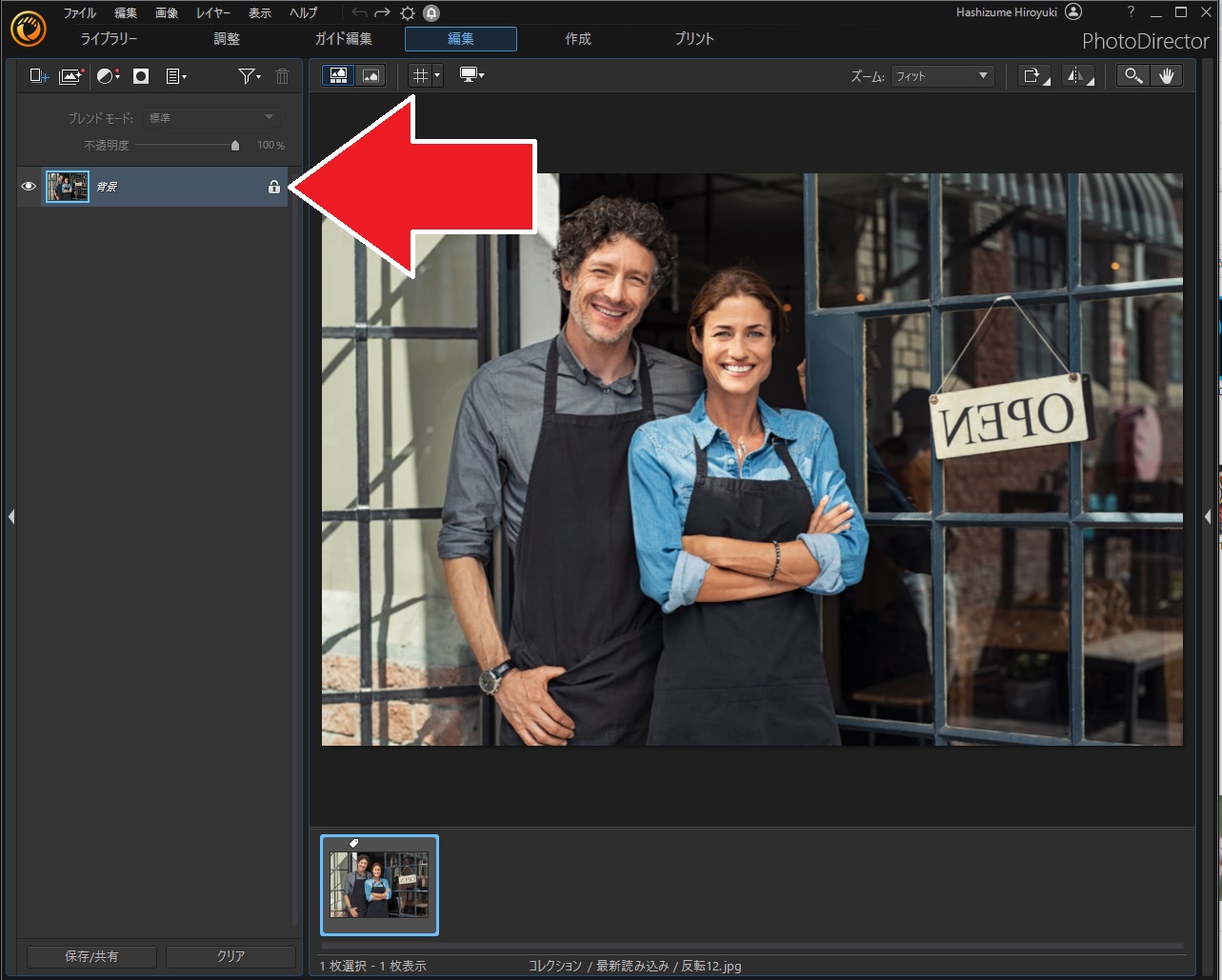The height and width of the screenshot is (980, 1222).
Task: Click the flip image icon
Action: (x=1077, y=76)
